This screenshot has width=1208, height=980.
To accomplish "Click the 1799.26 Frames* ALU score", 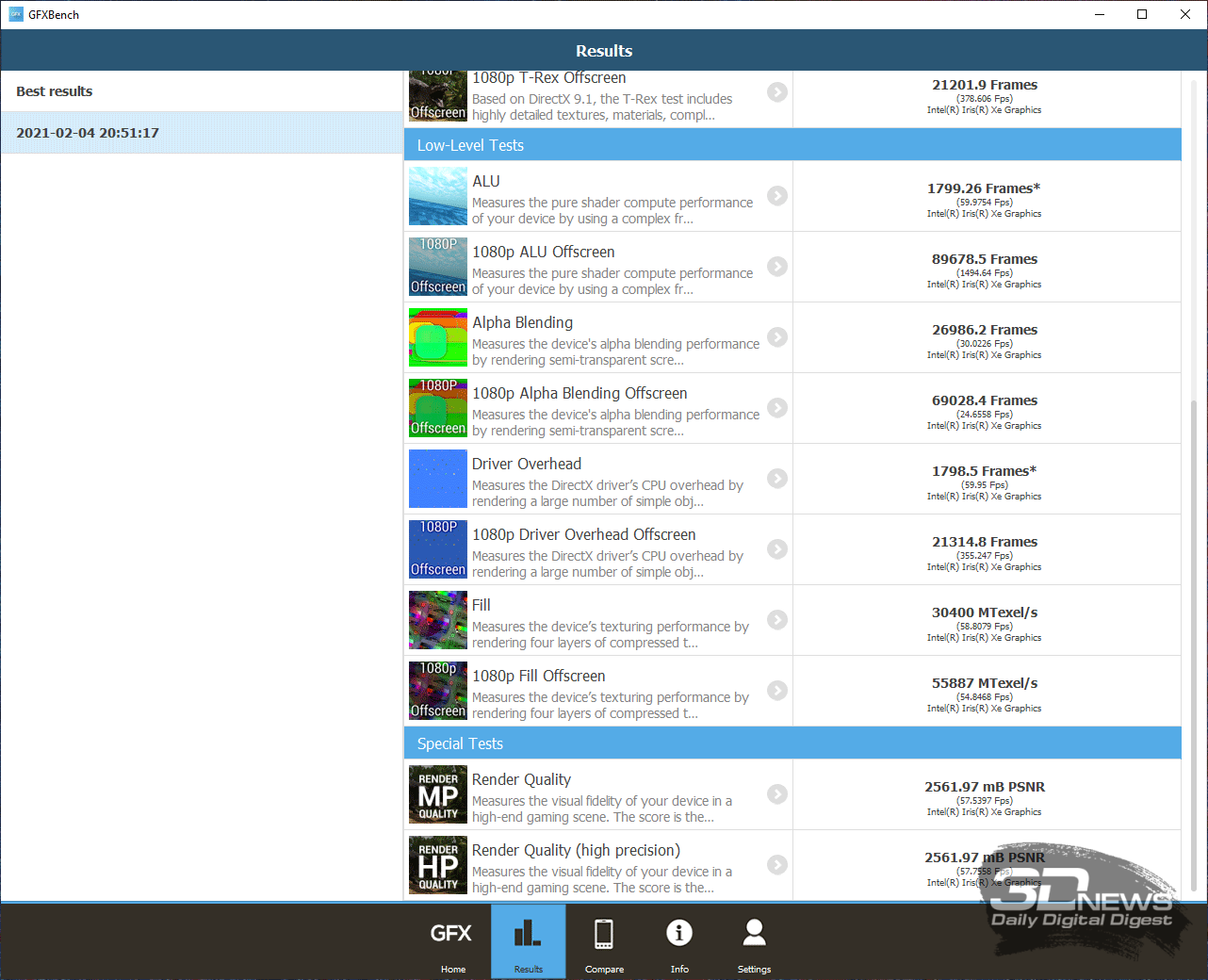I will pos(984,188).
